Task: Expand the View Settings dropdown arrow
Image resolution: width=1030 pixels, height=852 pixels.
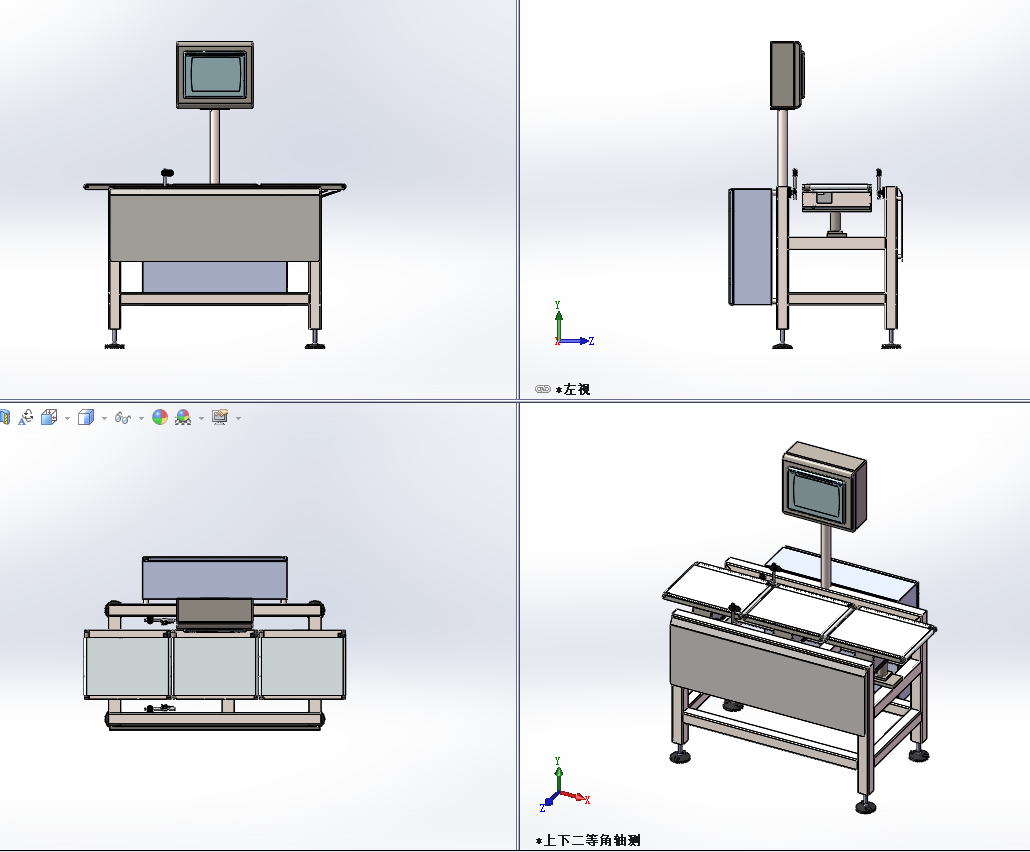Action: [x=238, y=418]
